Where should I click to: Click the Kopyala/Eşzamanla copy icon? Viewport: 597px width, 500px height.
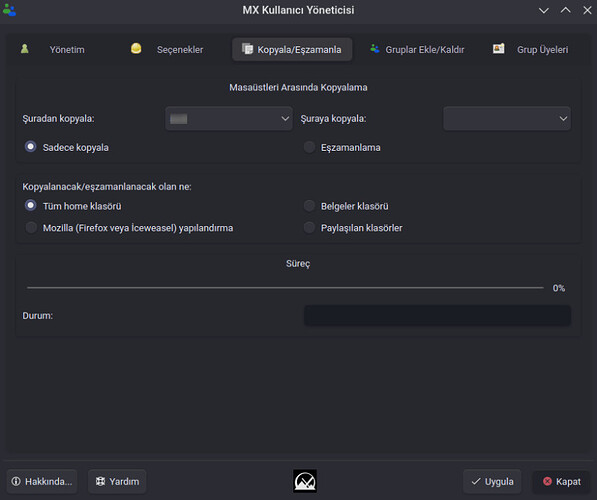(x=247, y=49)
